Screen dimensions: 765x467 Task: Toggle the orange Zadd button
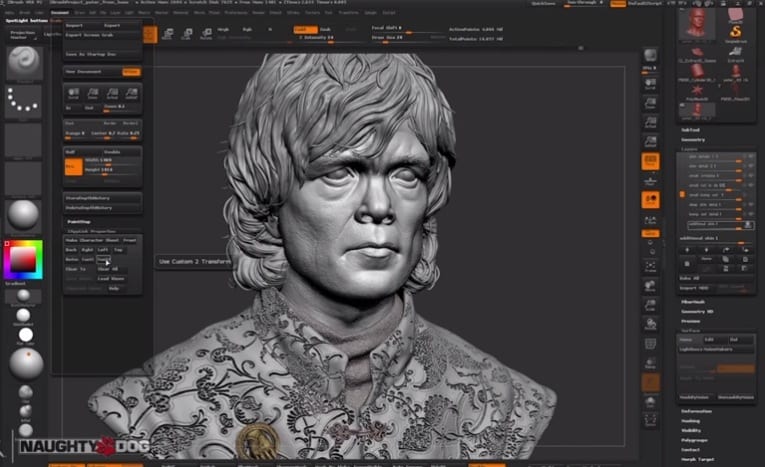click(x=305, y=29)
